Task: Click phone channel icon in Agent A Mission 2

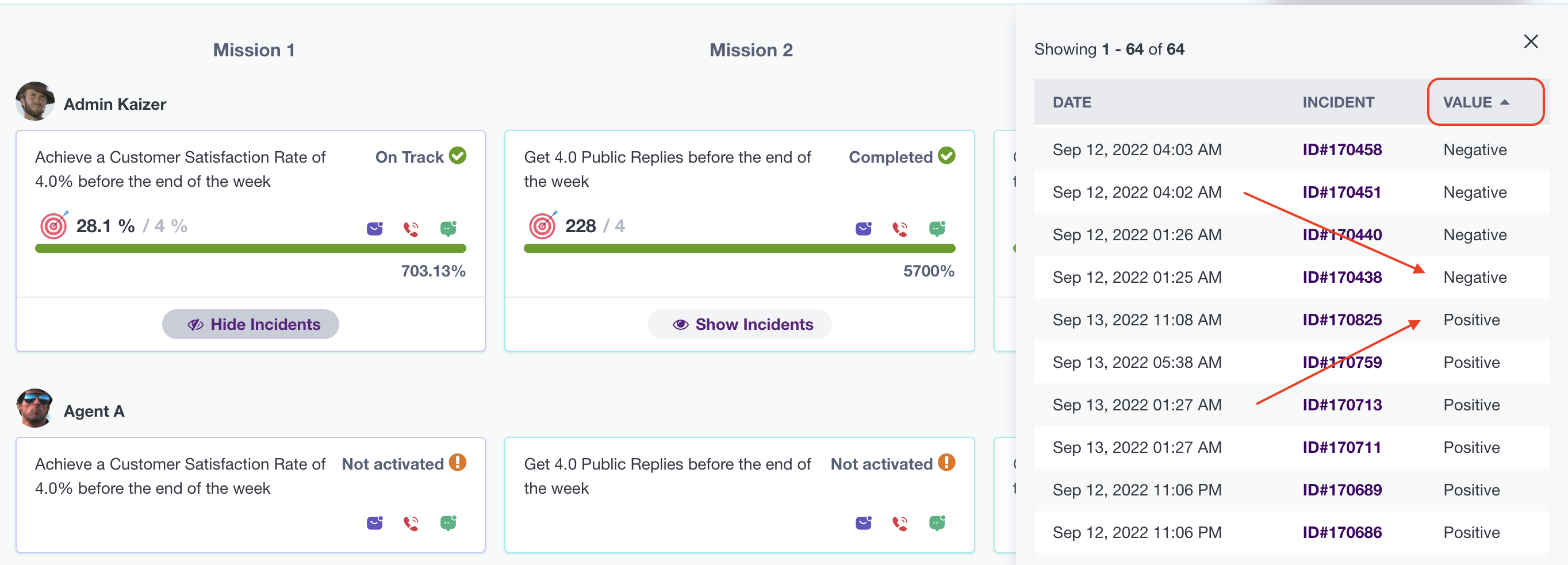Action: click(900, 523)
